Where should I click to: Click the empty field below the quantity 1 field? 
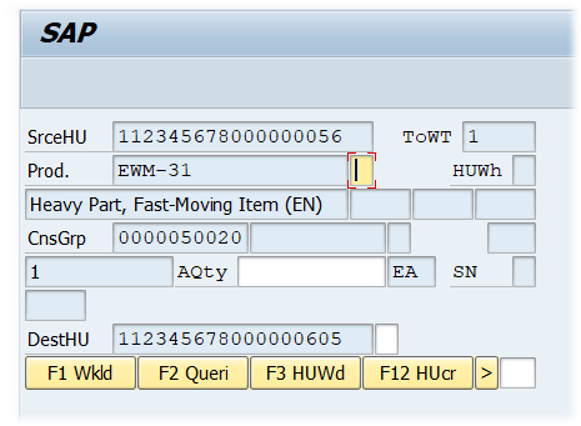point(56,306)
